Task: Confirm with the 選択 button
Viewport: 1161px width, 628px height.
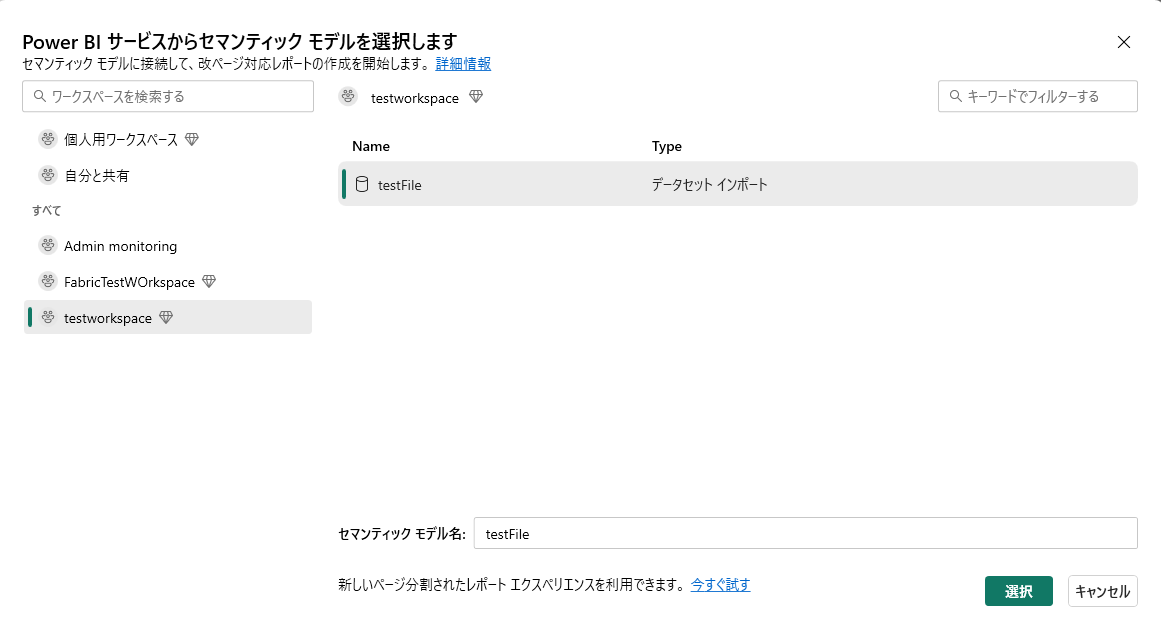Action: point(1019,591)
